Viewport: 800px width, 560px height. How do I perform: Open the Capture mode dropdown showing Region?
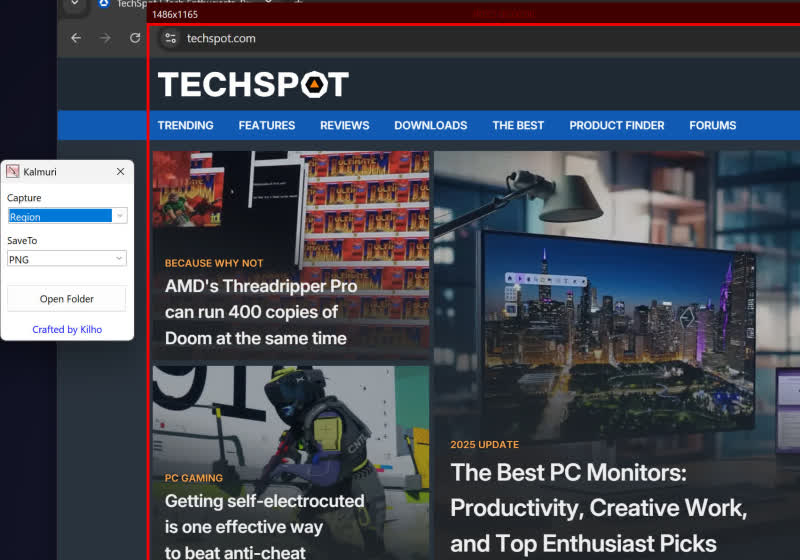pos(67,216)
